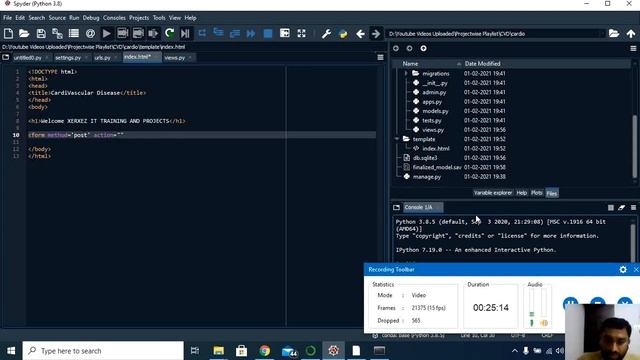Image resolution: width=640 pixels, height=360 pixels.
Task: Run the file with the play button
Action: [x=107, y=33]
